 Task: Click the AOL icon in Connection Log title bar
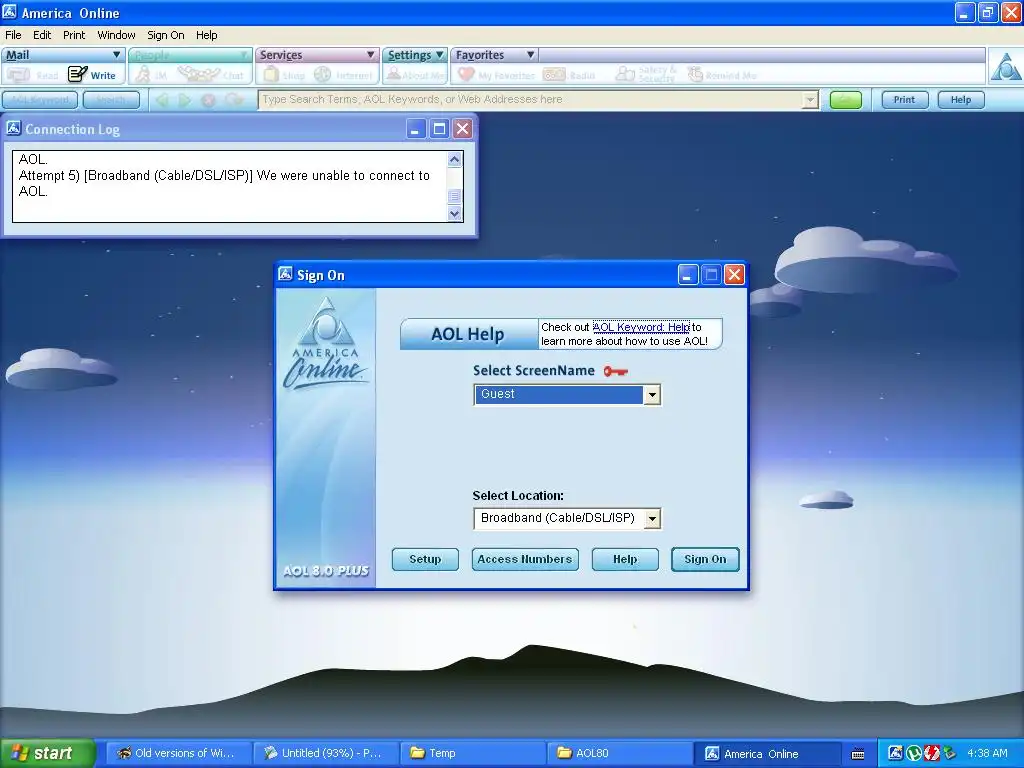14,128
